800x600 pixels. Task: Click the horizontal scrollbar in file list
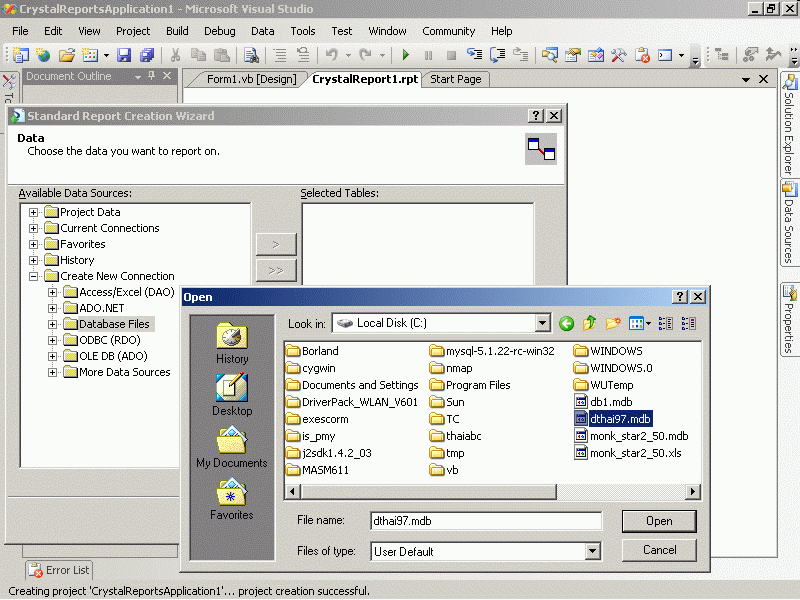(x=429, y=492)
